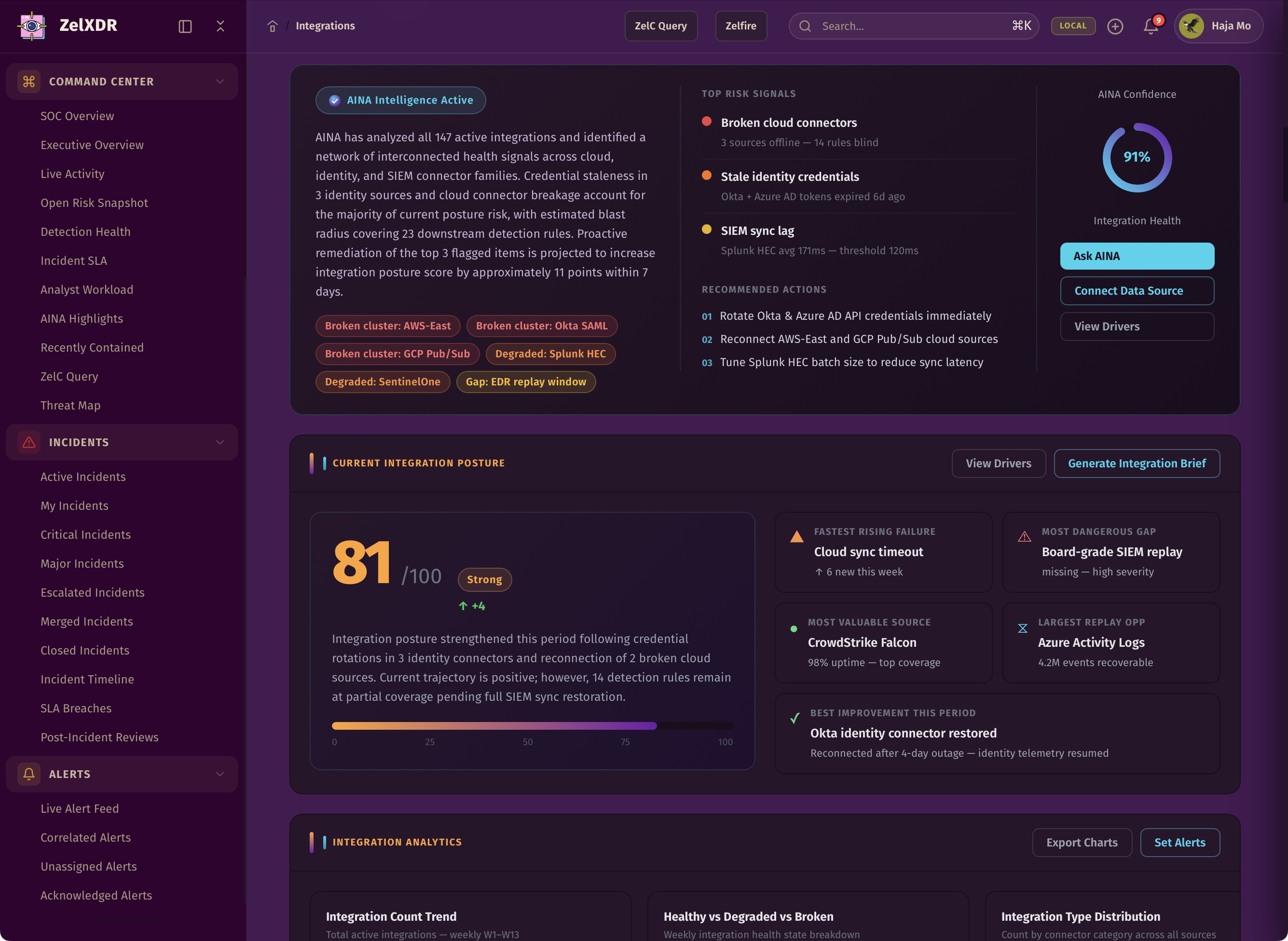Collapse the Incidents section chevron

[x=220, y=442]
